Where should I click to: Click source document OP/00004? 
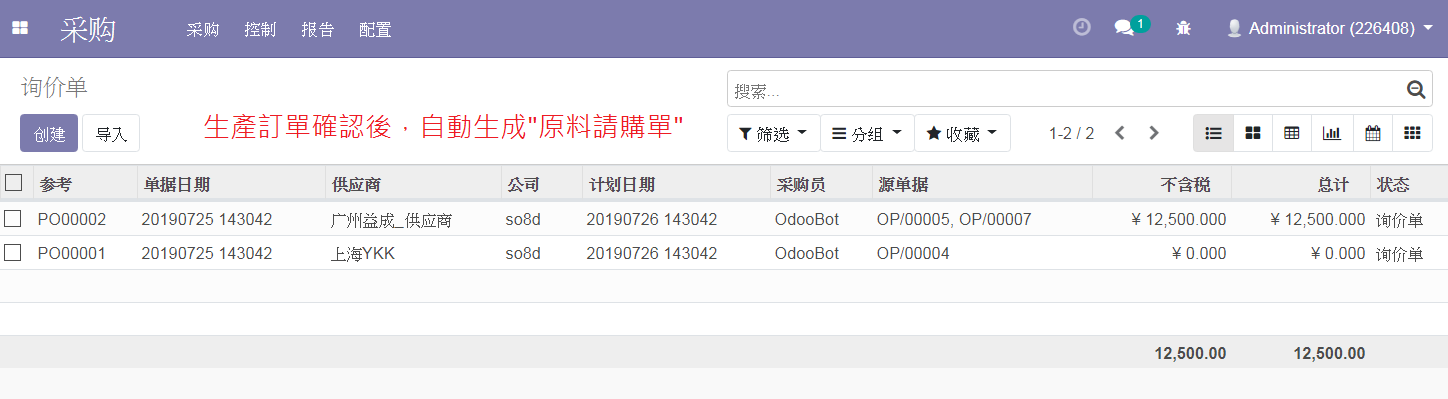(x=913, y=253)
